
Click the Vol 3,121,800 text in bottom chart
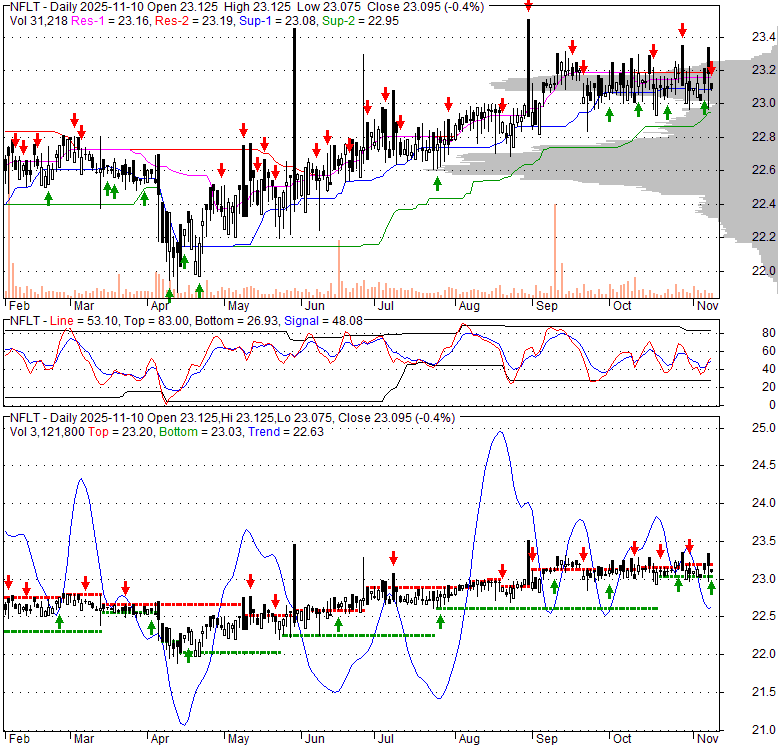[x=45, y=432]
